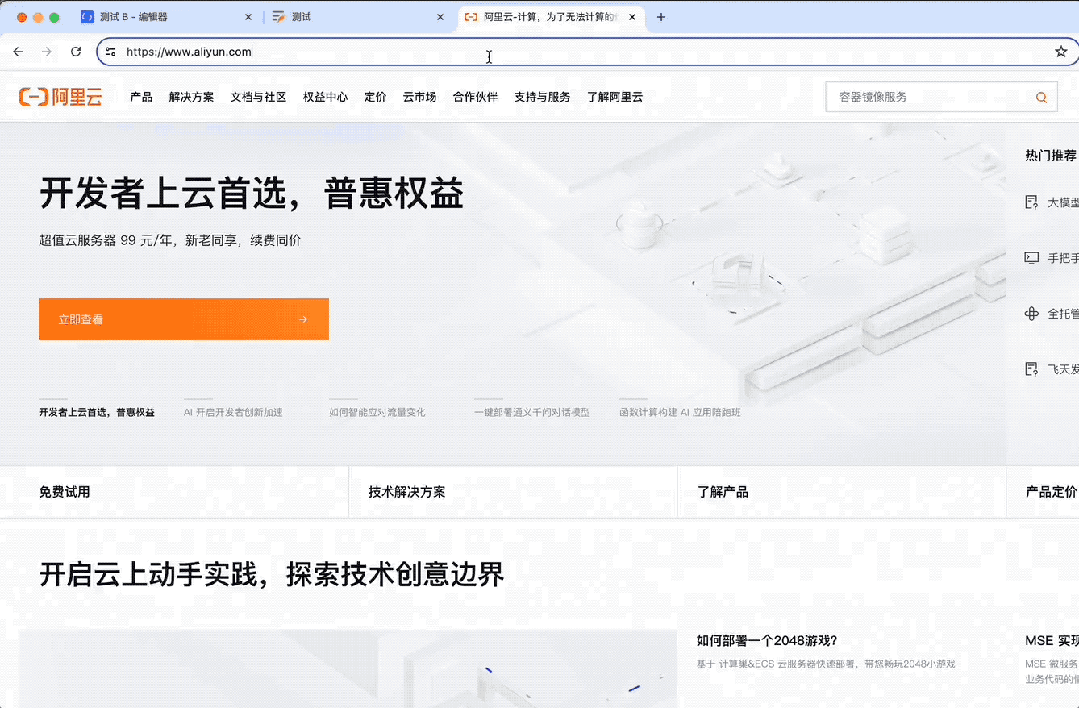This screenshot has width=1079, height=708.
Task: Click the Aliyun logo
Action: click(61, 97)
